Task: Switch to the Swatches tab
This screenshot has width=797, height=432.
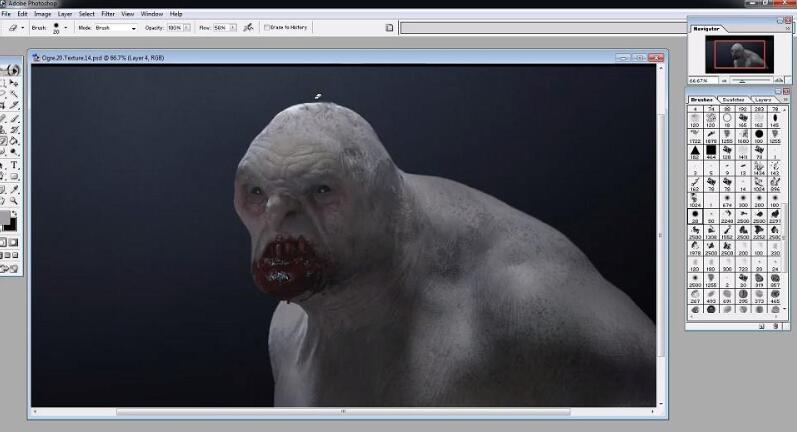Action: (x=733, y=100)
